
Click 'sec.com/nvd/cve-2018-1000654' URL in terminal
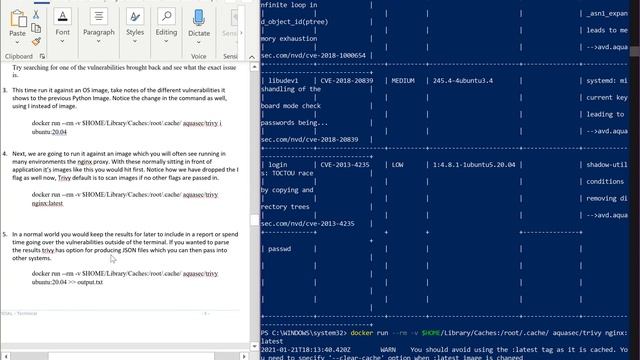pyautogui.click(x=313, y=56)
